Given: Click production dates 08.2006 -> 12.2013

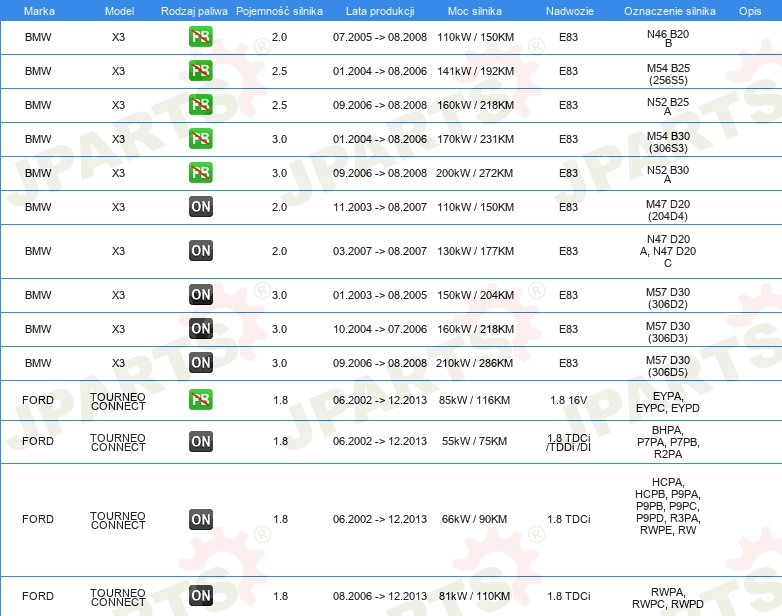Looking at the screenshot, I should 380,596.
